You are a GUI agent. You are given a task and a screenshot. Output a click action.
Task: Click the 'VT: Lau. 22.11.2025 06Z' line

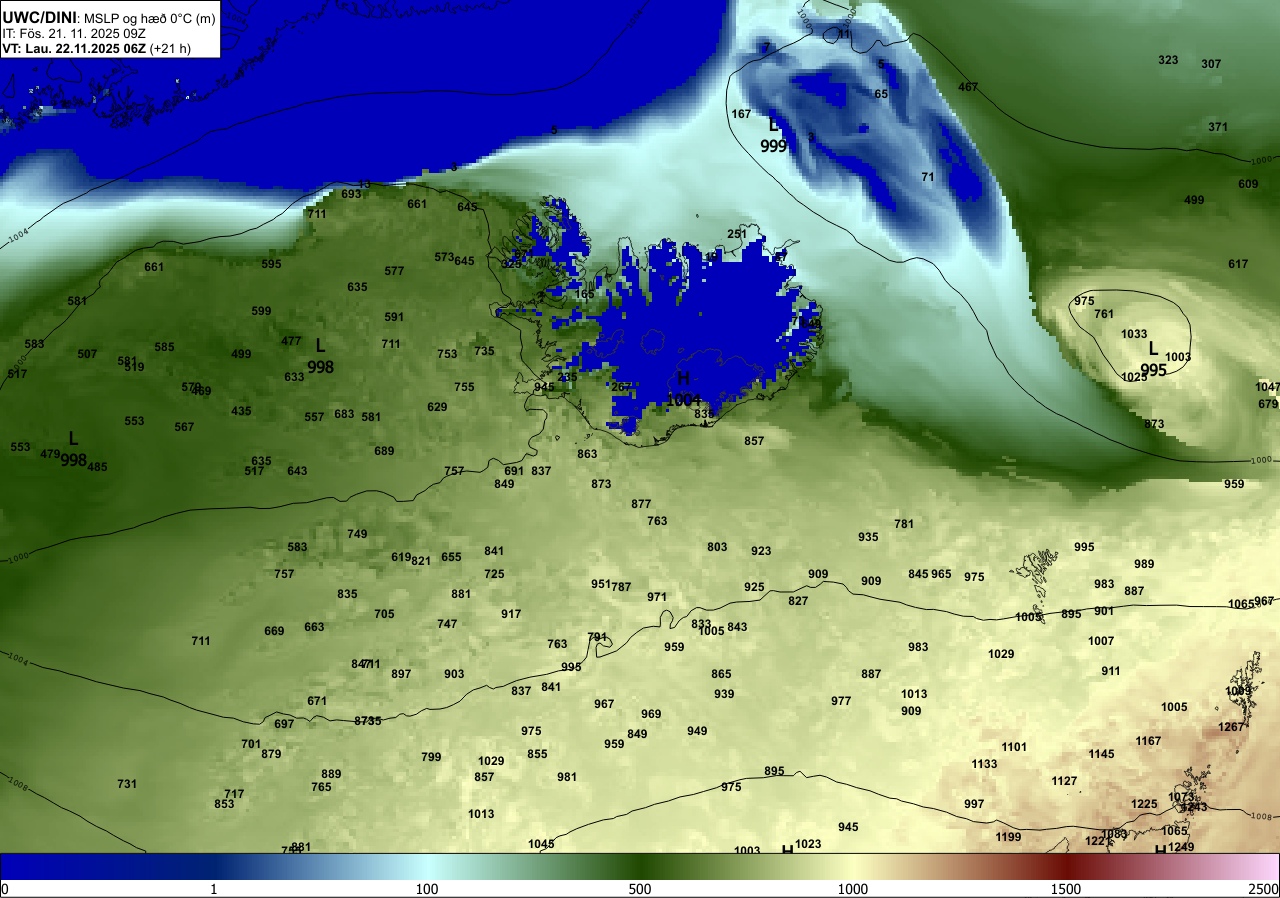click(x=74, y=48)
